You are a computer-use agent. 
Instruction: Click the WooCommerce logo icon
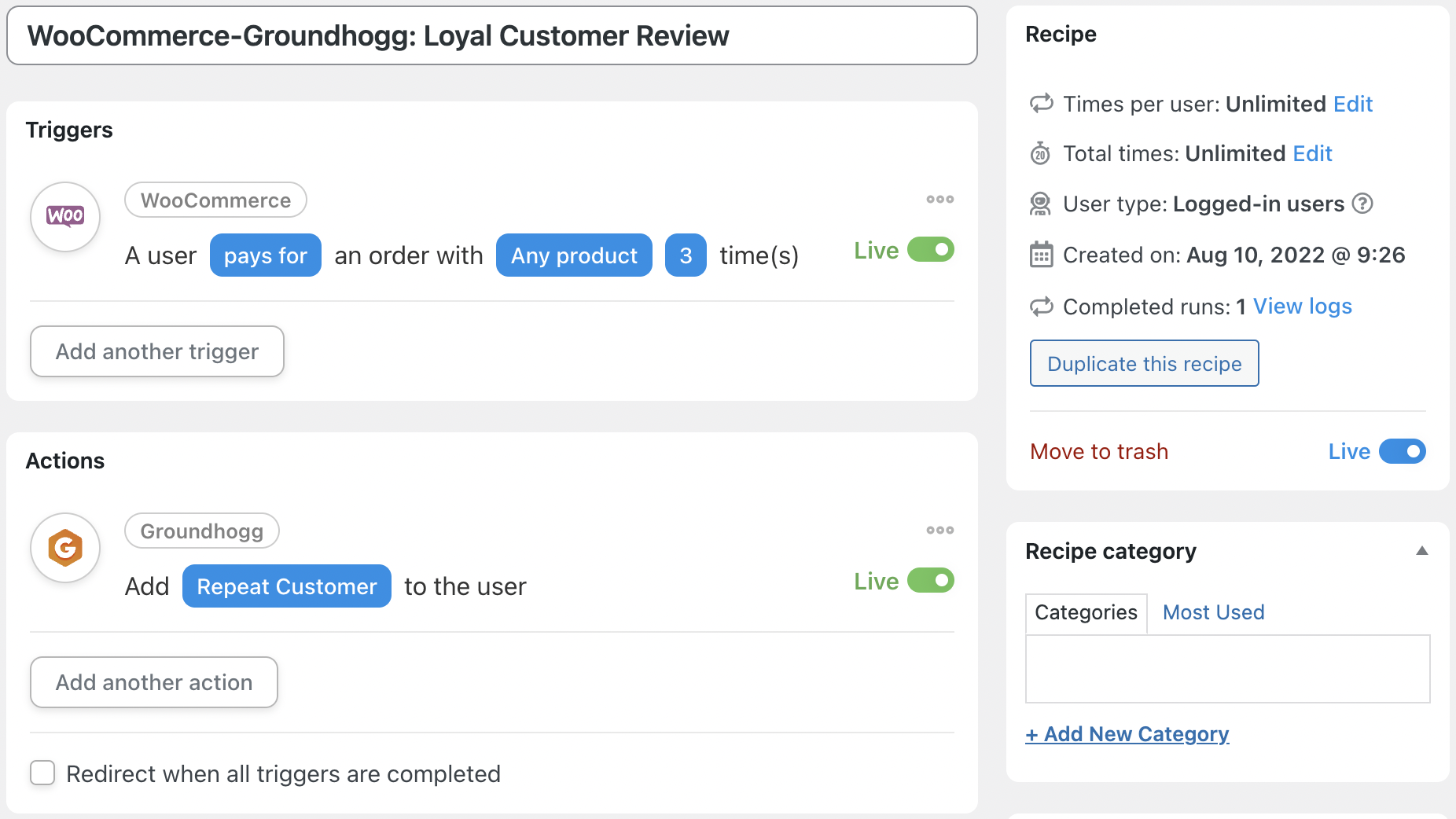pos(65,217)
